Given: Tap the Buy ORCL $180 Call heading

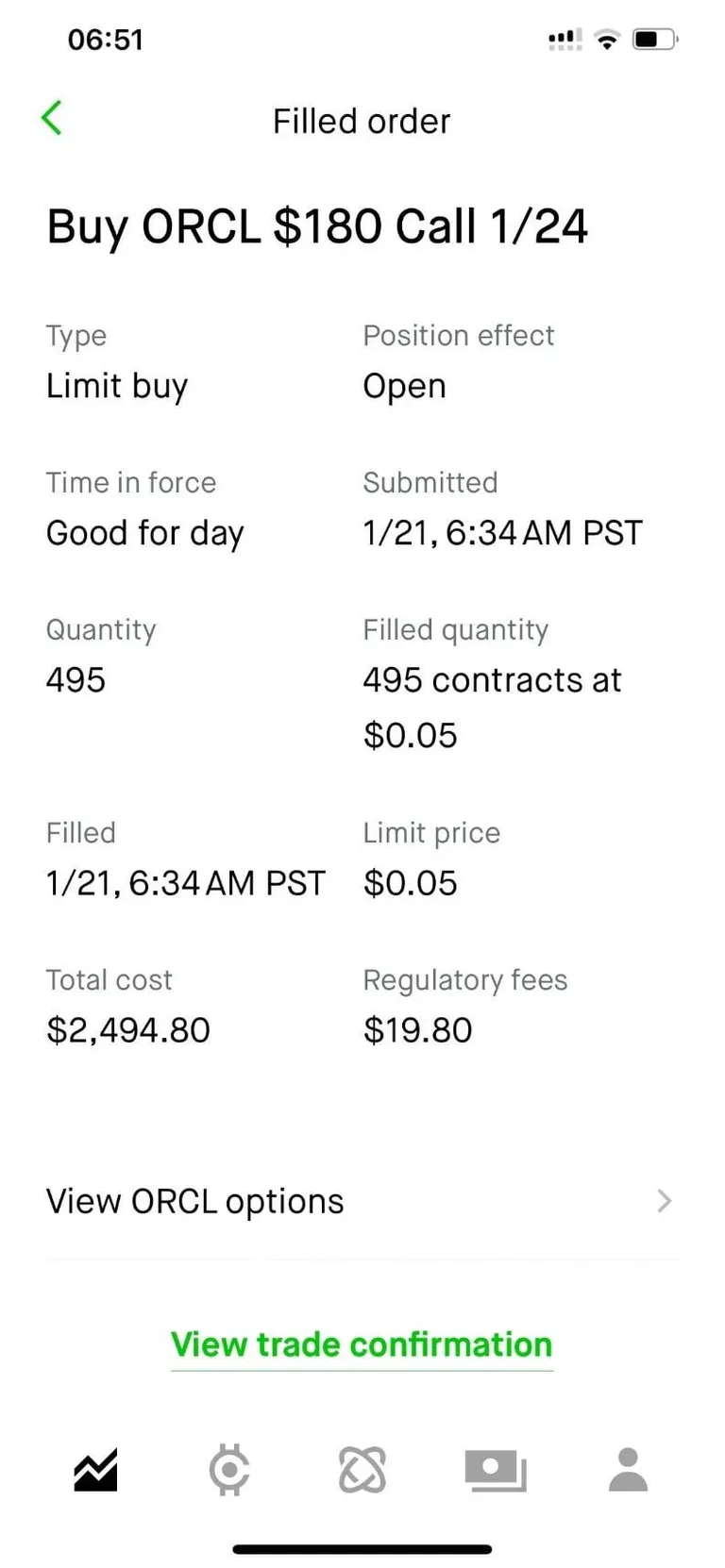Looking at the screenshot, I should coord(317,226).
